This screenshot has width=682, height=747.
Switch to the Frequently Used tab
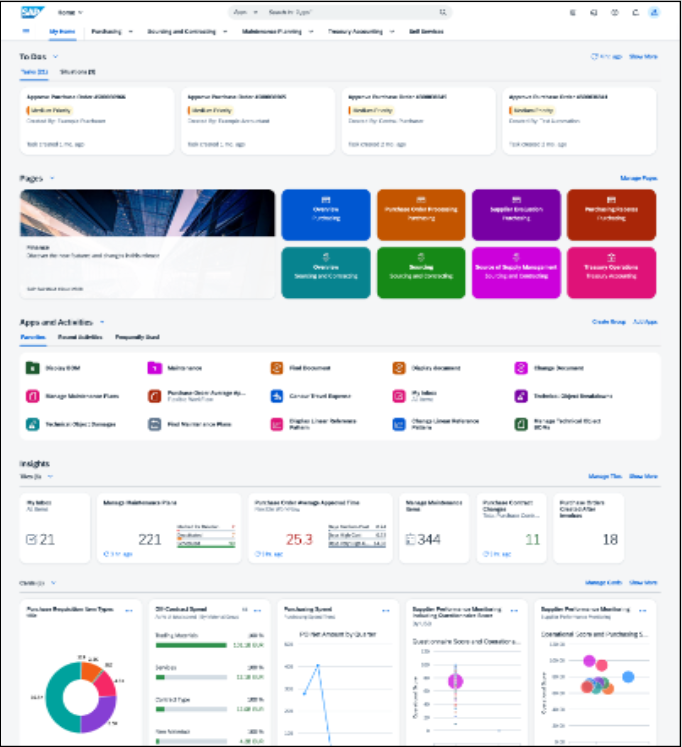coord(137,337)
